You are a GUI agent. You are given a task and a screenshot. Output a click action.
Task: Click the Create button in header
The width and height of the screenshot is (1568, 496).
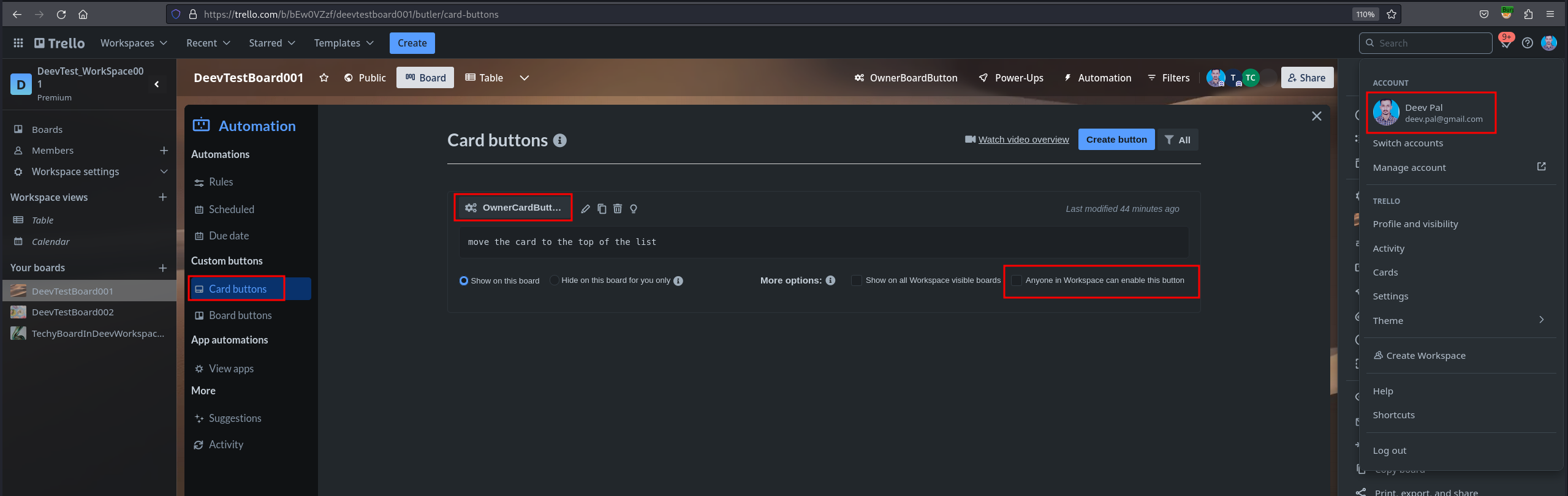tap(412, 43)
